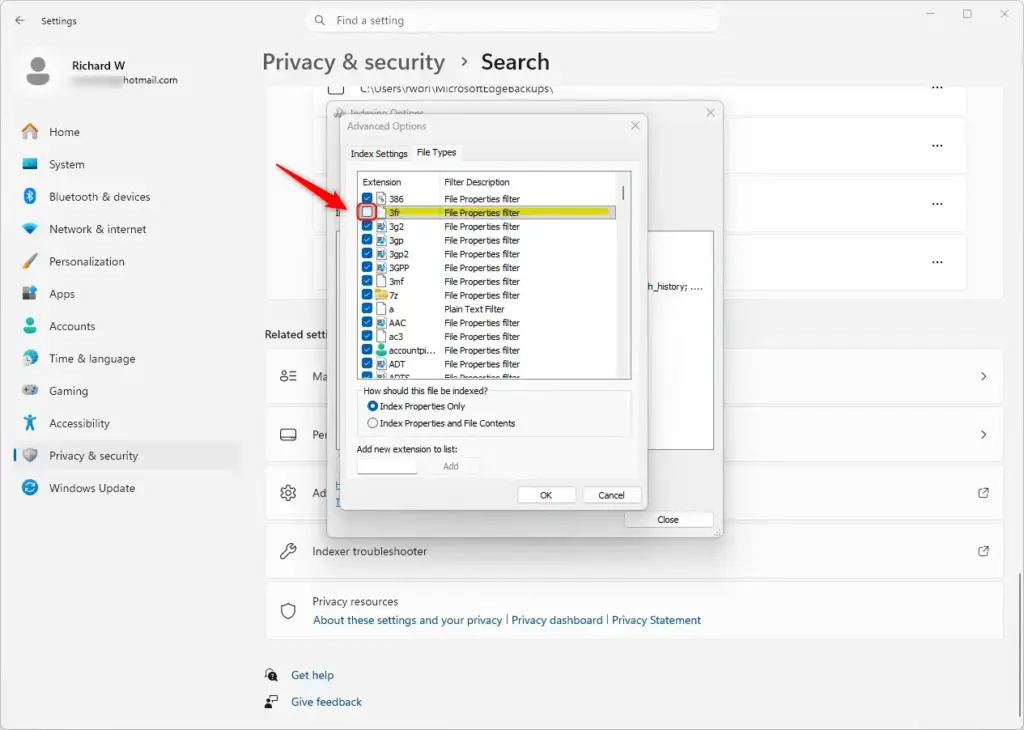Viewport: 1024px width, 730px height.
Task: Uncheck the AAC extension checkbox
Action: click(x=367, y=322)
